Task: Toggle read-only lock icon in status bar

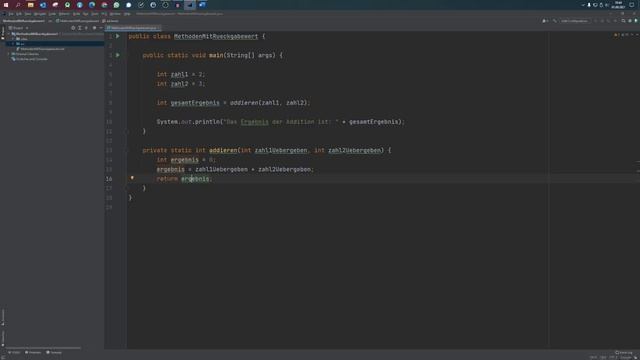Action: pos(636,357)
